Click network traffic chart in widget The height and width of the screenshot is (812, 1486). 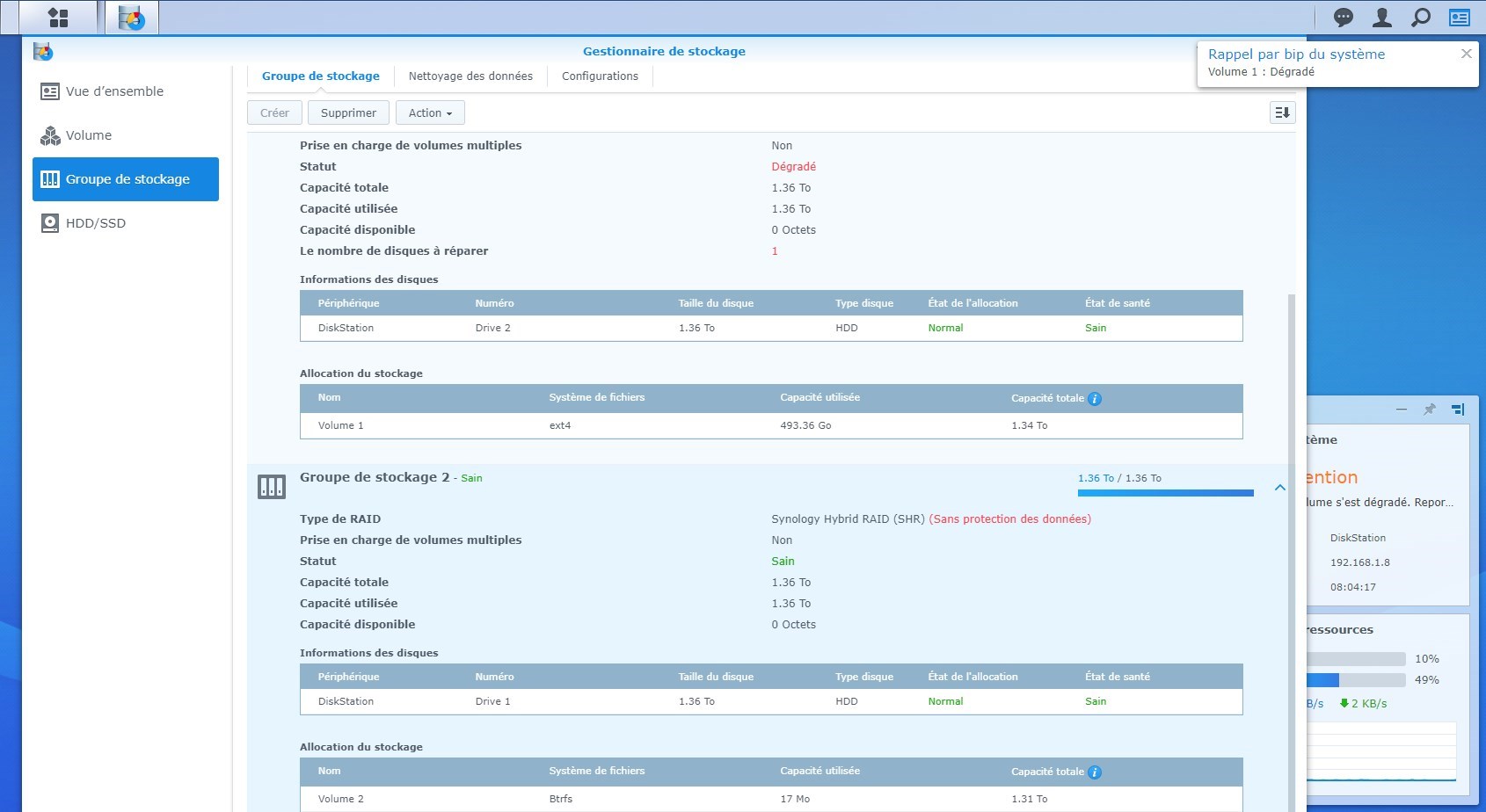[x=1381, y=752]
